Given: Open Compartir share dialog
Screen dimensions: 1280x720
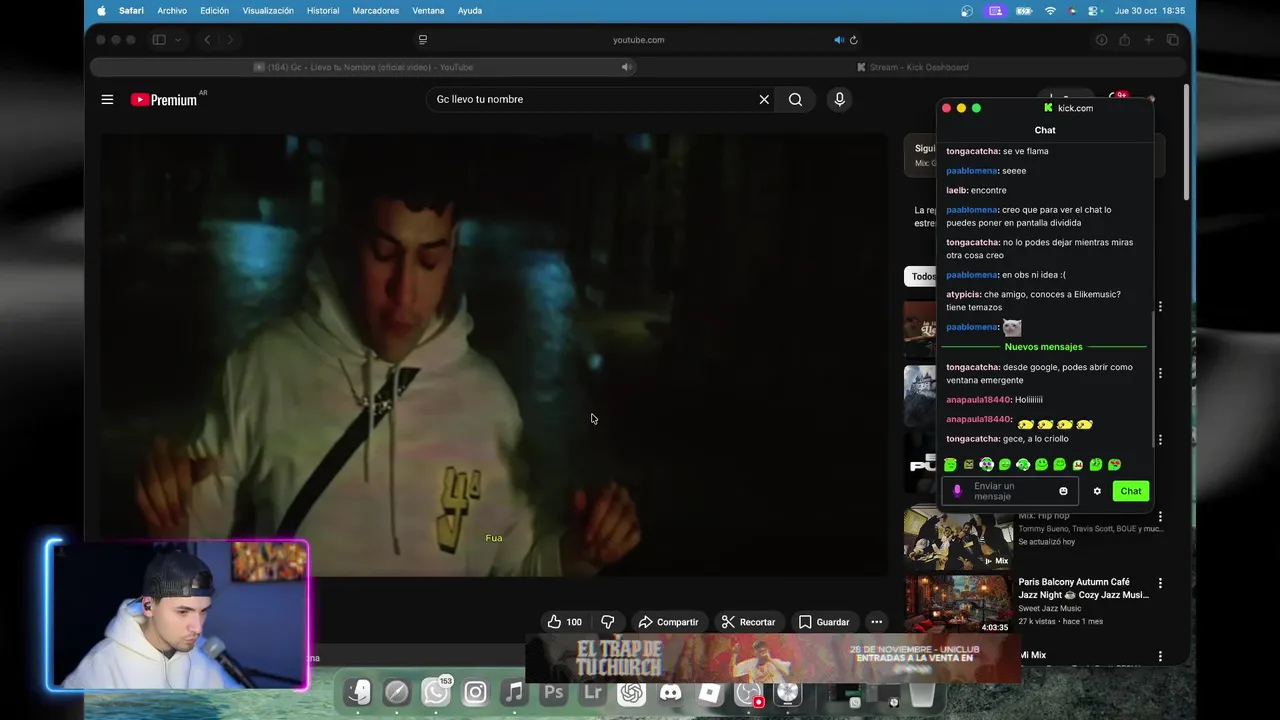Looking at the screenshot, I should click(x=668, y=622).
